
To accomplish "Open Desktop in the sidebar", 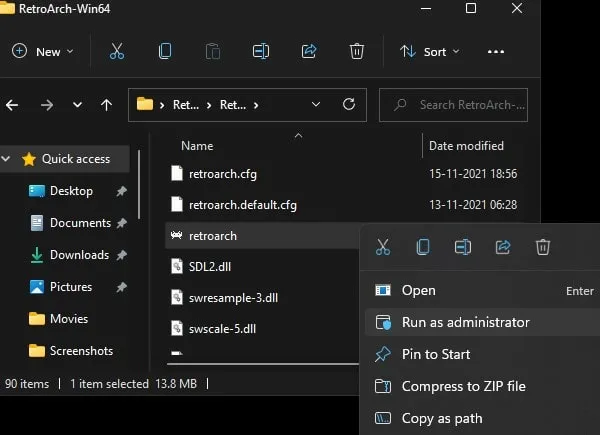I will click(x=71, y=191).
